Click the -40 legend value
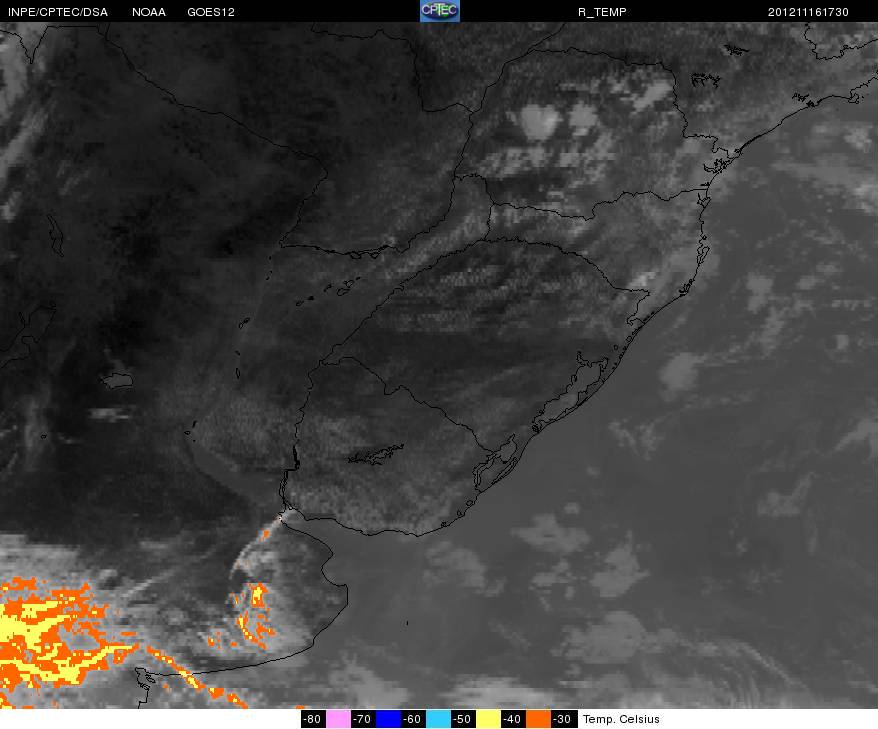 (512, 719)
